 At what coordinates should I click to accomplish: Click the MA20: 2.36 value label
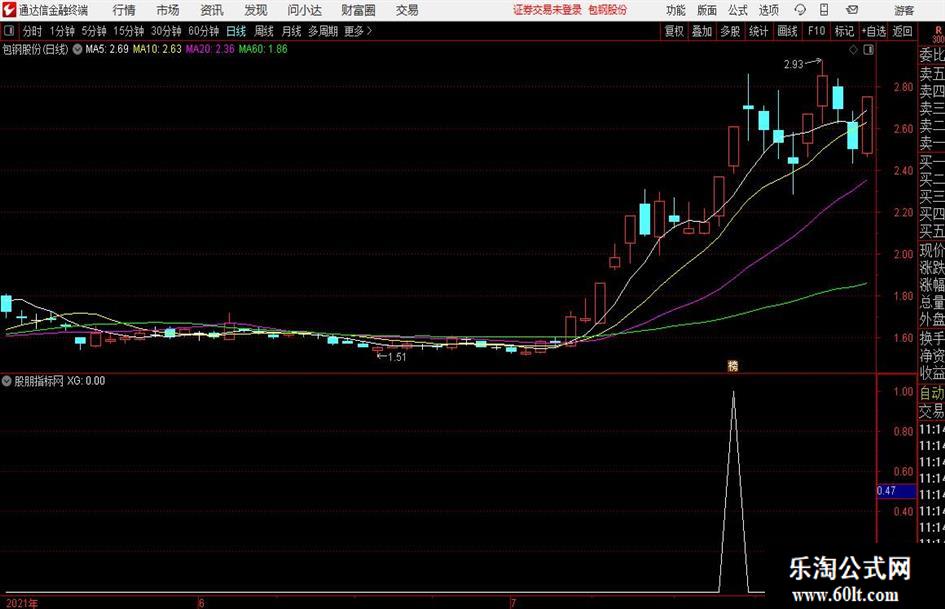[210, 49]
